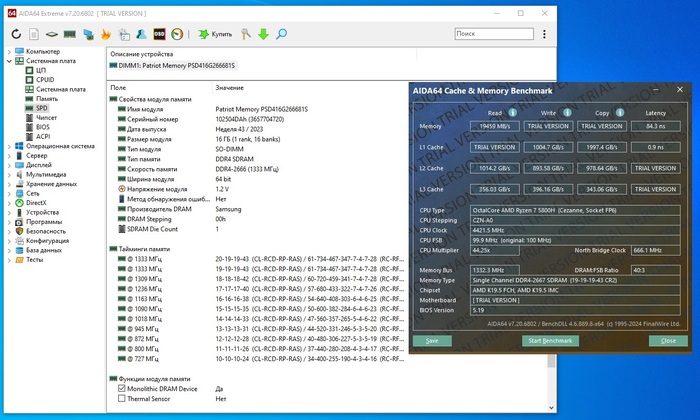Click the gauge benchmark icon in toolbar
700x420 pixels.
(x=177, y=34)
